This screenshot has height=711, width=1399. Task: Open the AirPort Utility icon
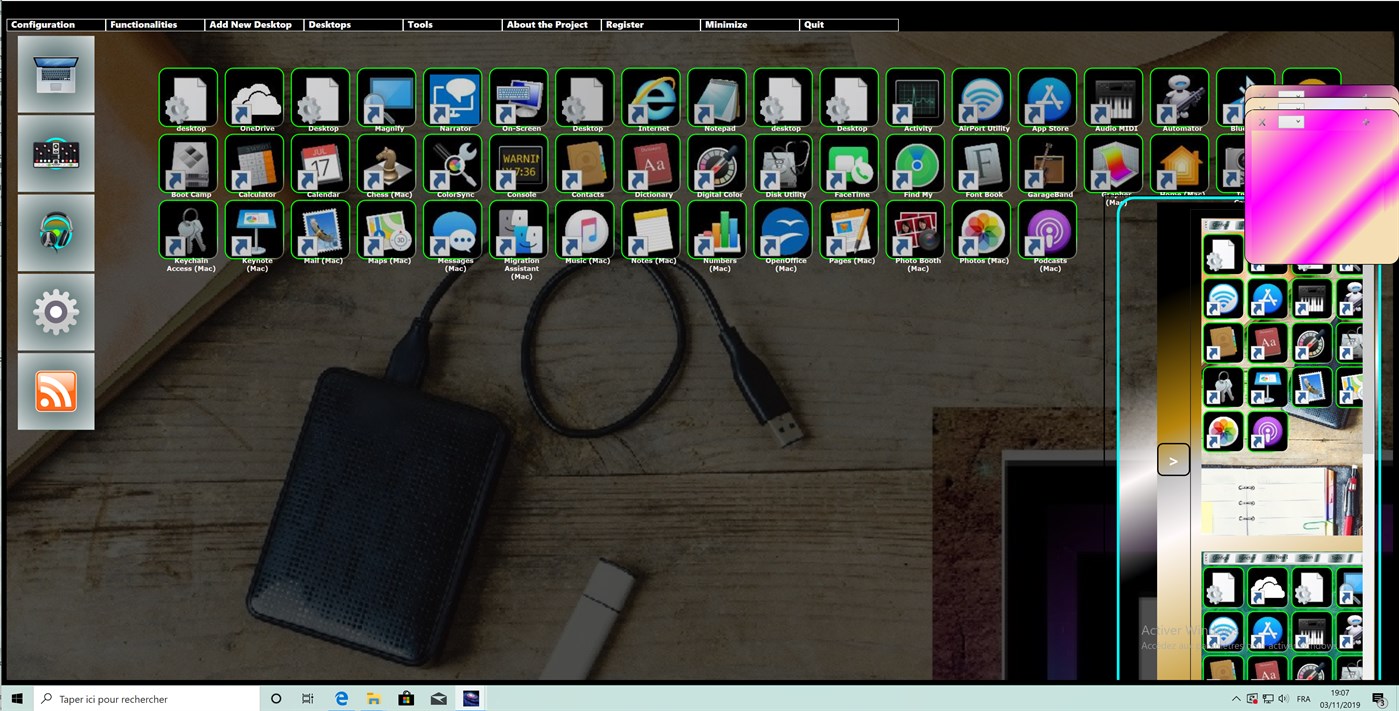982,97
